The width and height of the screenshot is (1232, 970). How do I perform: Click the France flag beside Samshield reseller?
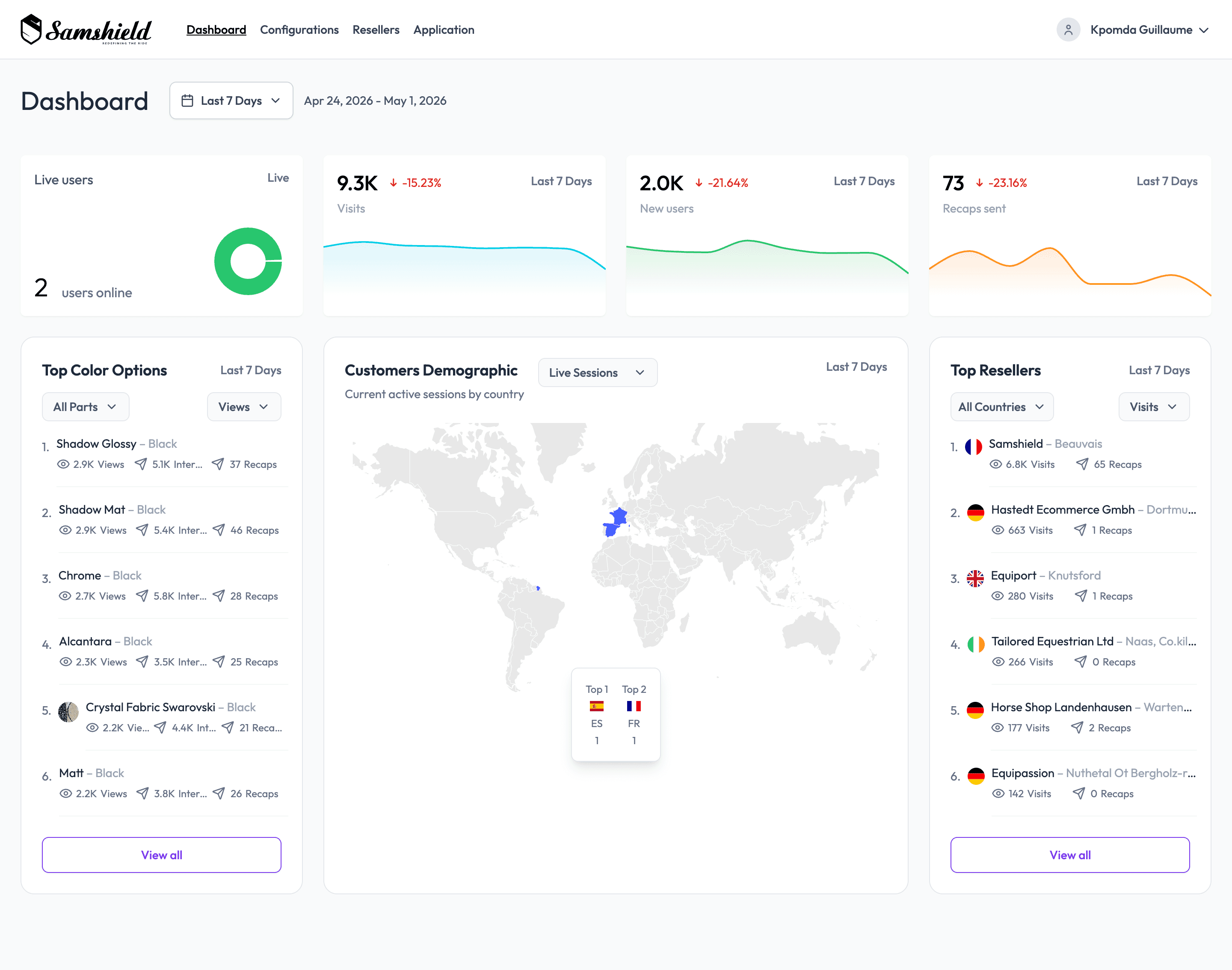tap(974, 447)
